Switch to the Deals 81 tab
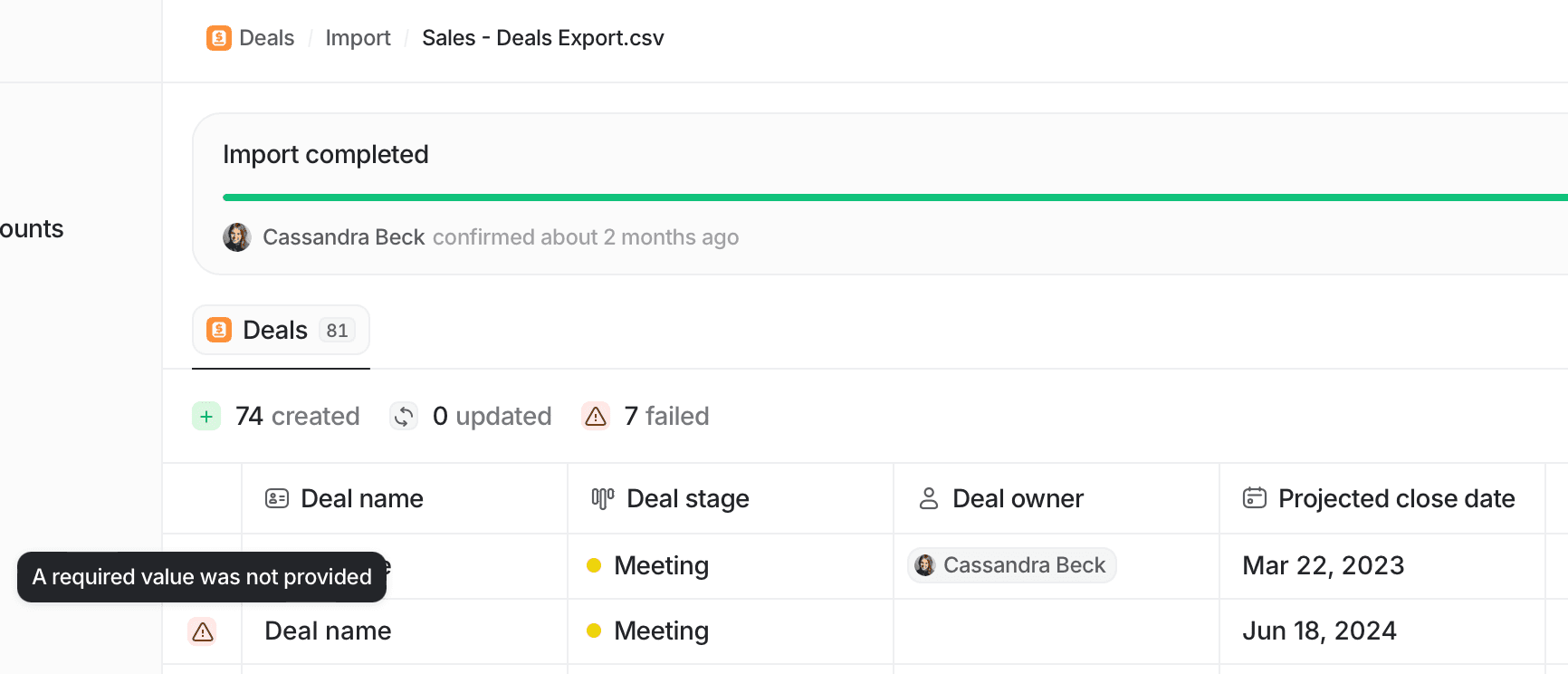This screenshot has height=674, width=1568. 281,330
